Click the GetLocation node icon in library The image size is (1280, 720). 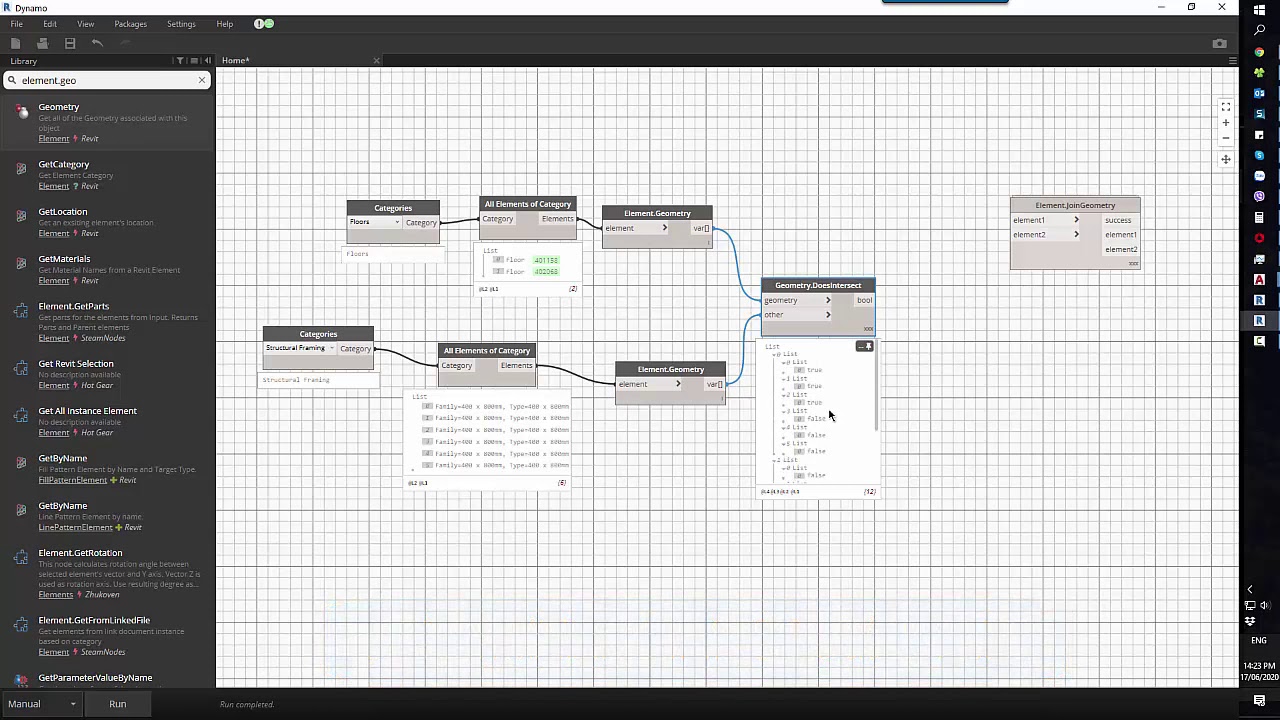[21, 216]
